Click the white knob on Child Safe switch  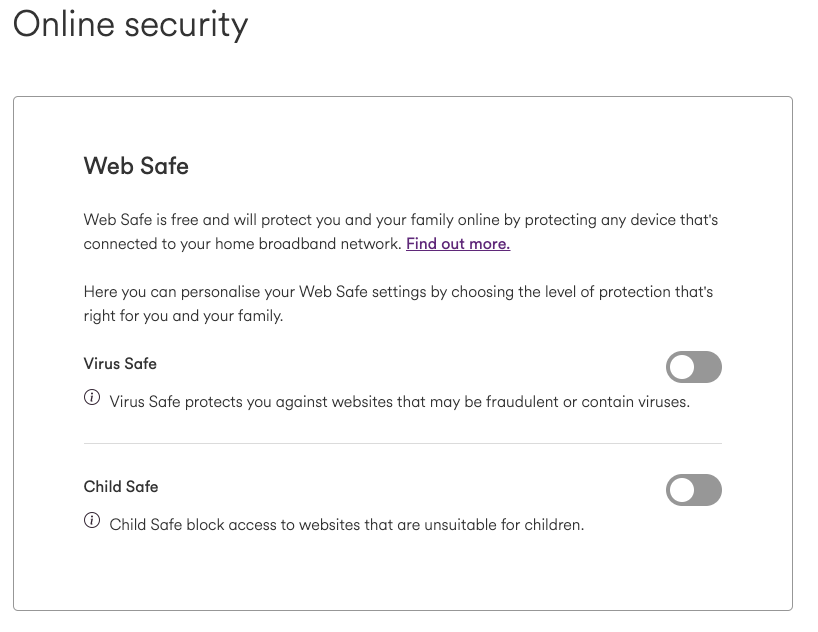coord(682,490)
